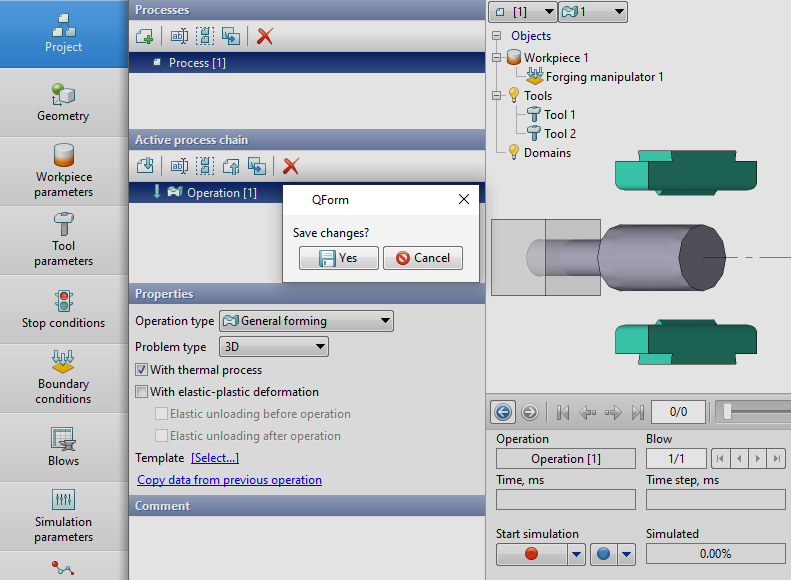This screenshot has width=791, height=580.
Task: Open the Geometry section in sidebar
Action: [x=63, y=102]
